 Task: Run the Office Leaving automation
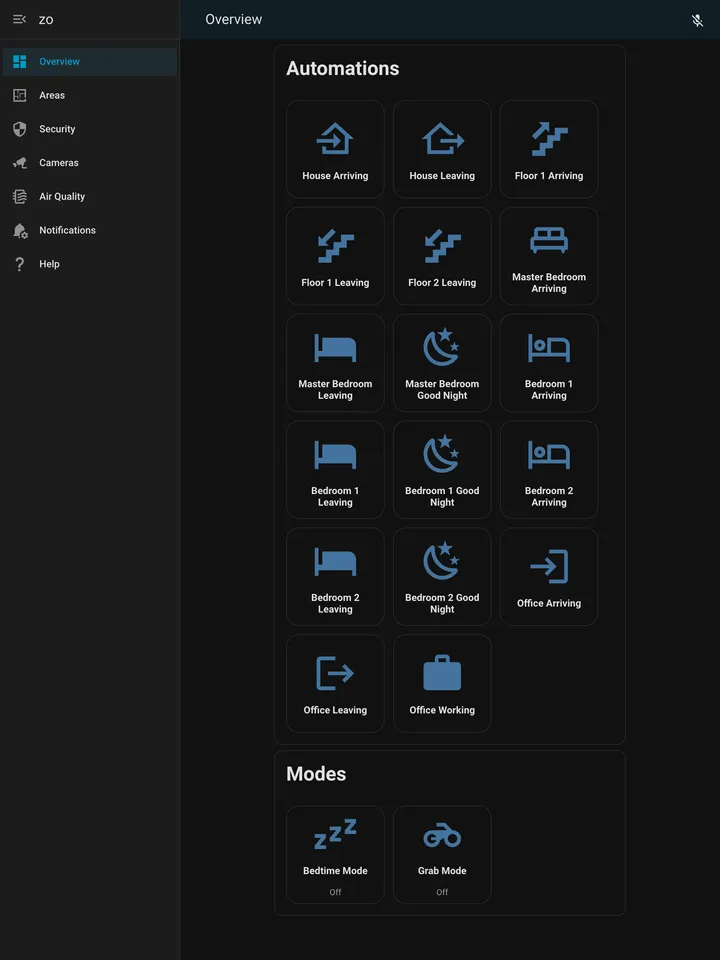[335, 683]
